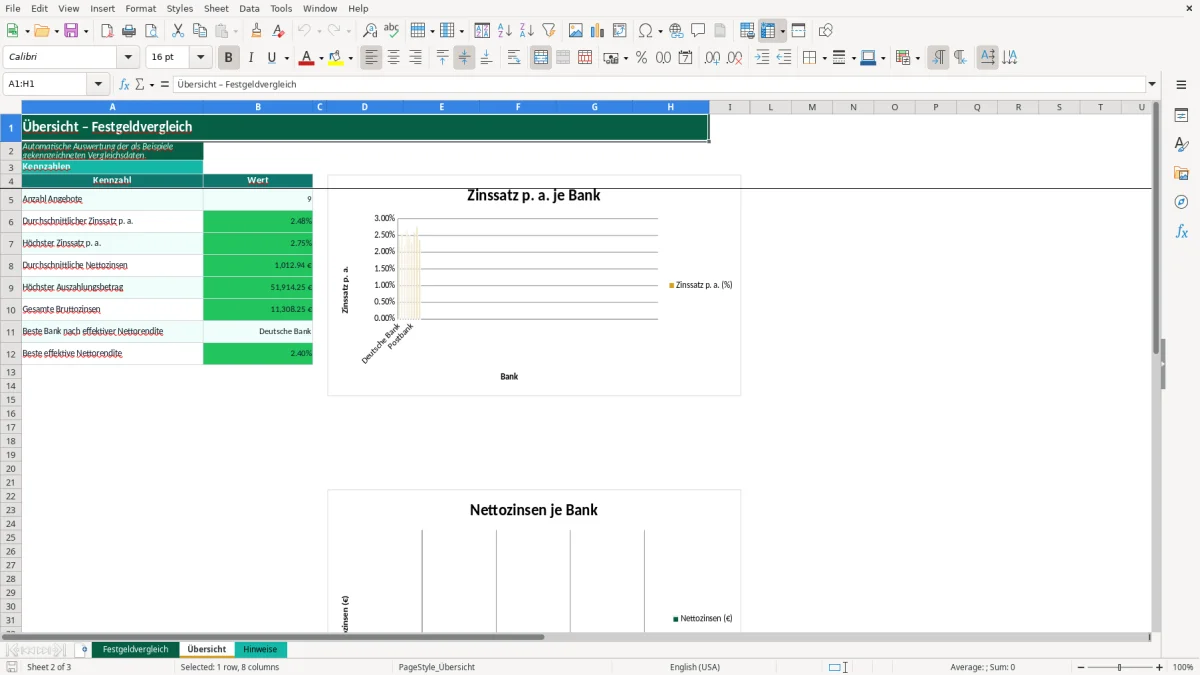Toggle Print Preview
The image size is (1200, 675).
tap(151, 31)
